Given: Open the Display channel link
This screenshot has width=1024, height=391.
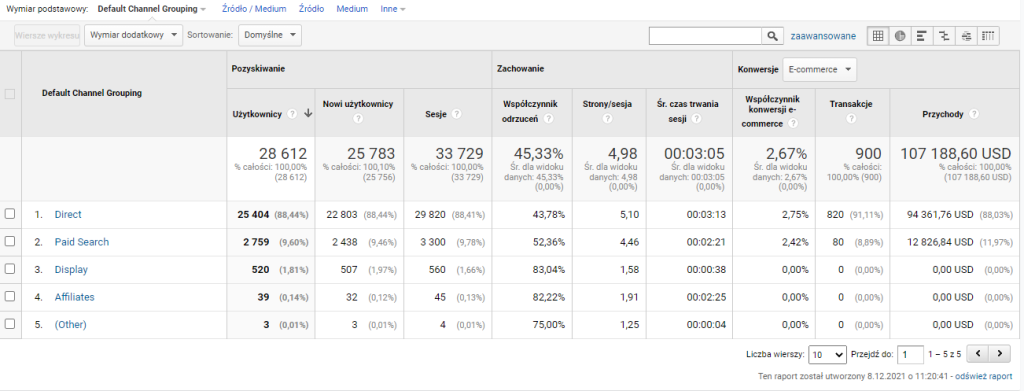Looking at the screenshot, I should coord(71,269).
